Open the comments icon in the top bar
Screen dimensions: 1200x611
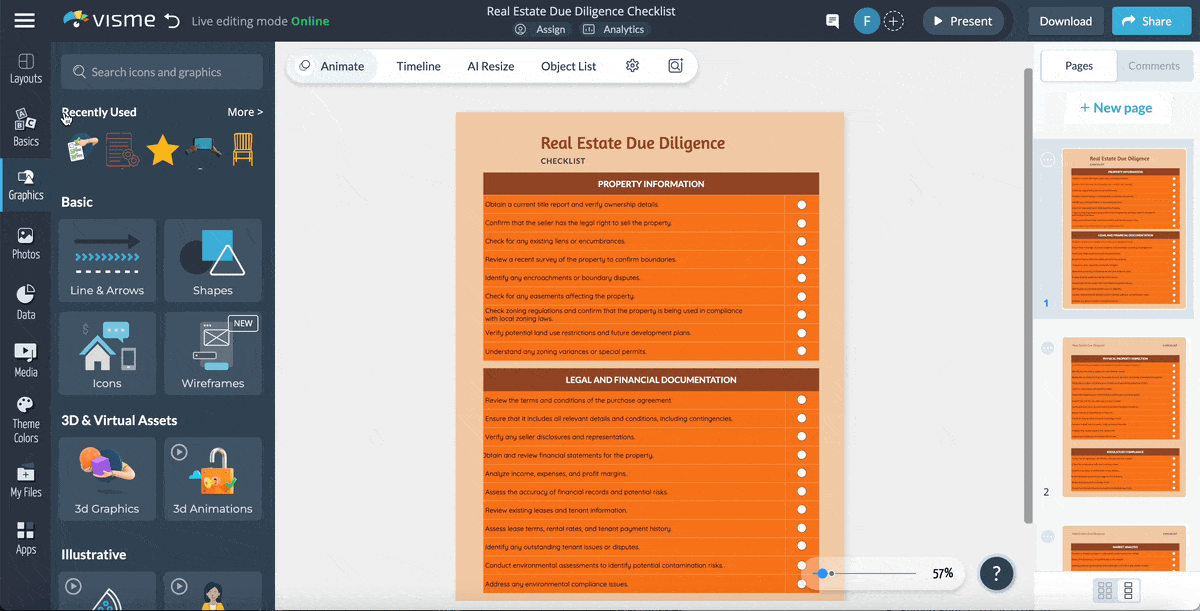point(832,20)
